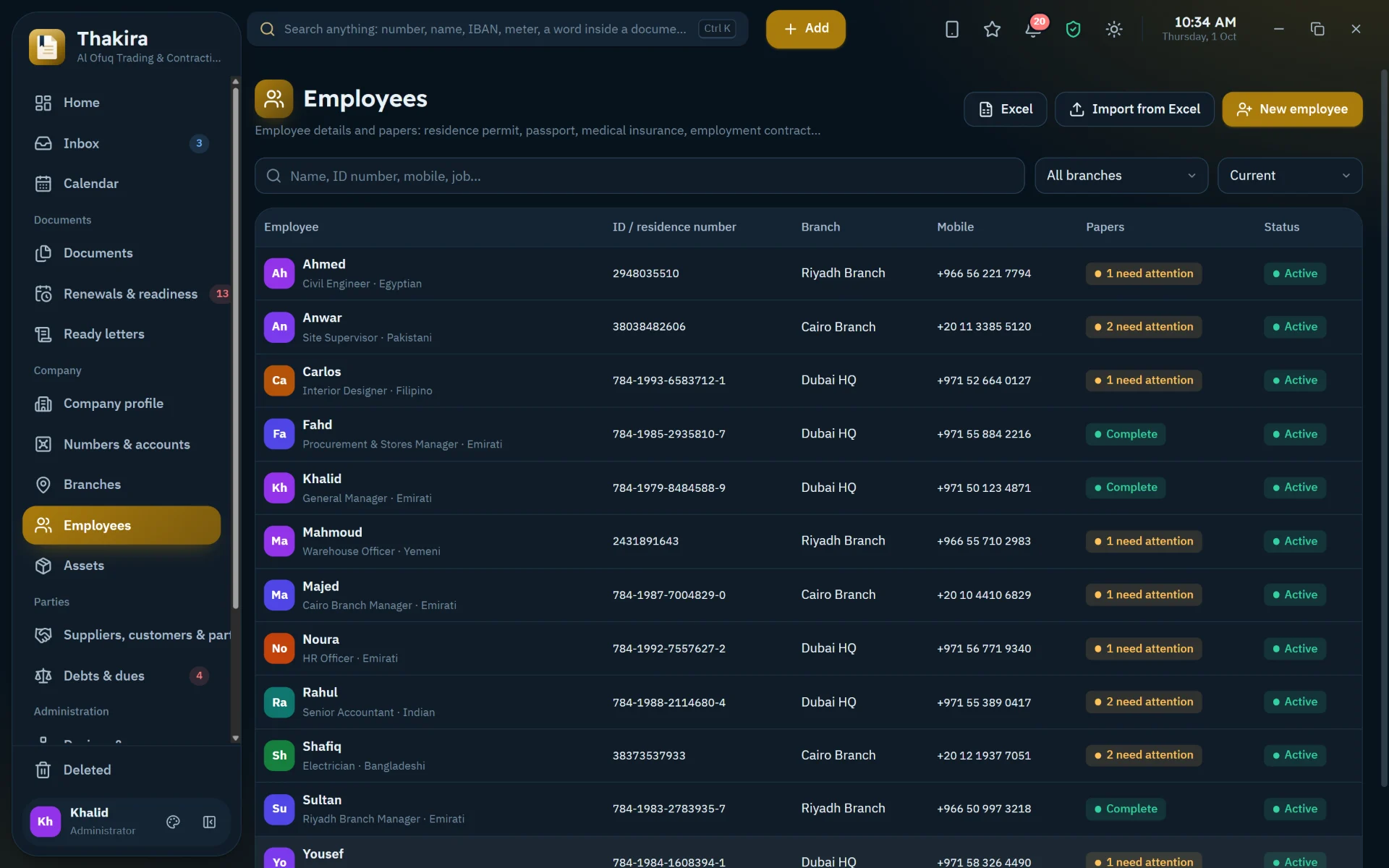Viewport: 1389px width, 868px height.
Task: Open the Current status filter dropdown
Action: coord(1289,176)
